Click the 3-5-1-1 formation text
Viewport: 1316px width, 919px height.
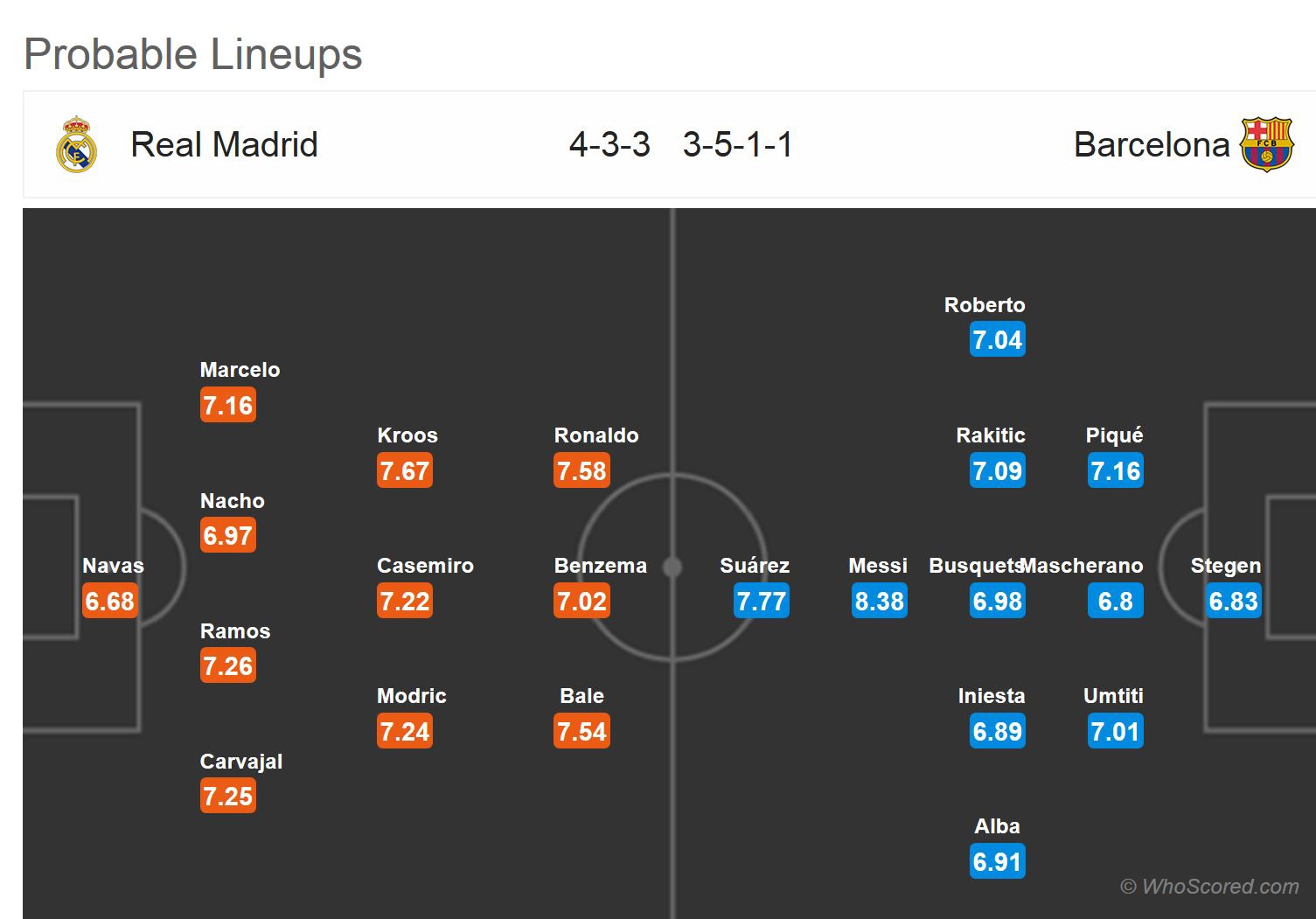(737, 145)
